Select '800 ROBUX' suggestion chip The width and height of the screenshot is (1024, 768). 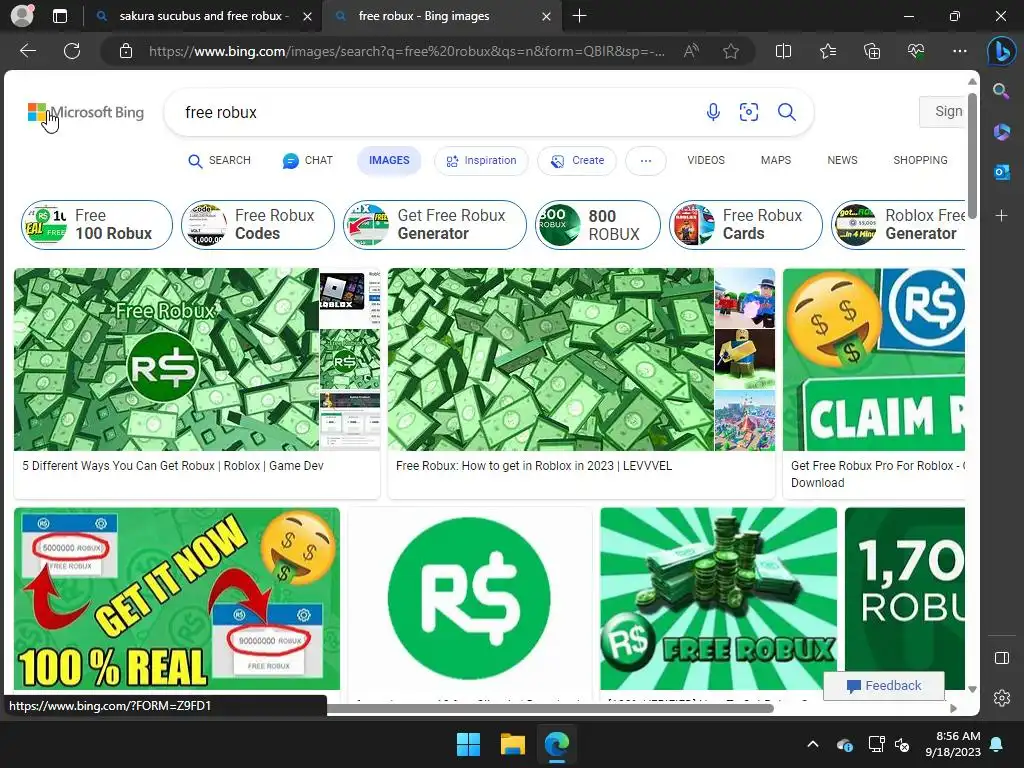(598, 225)
